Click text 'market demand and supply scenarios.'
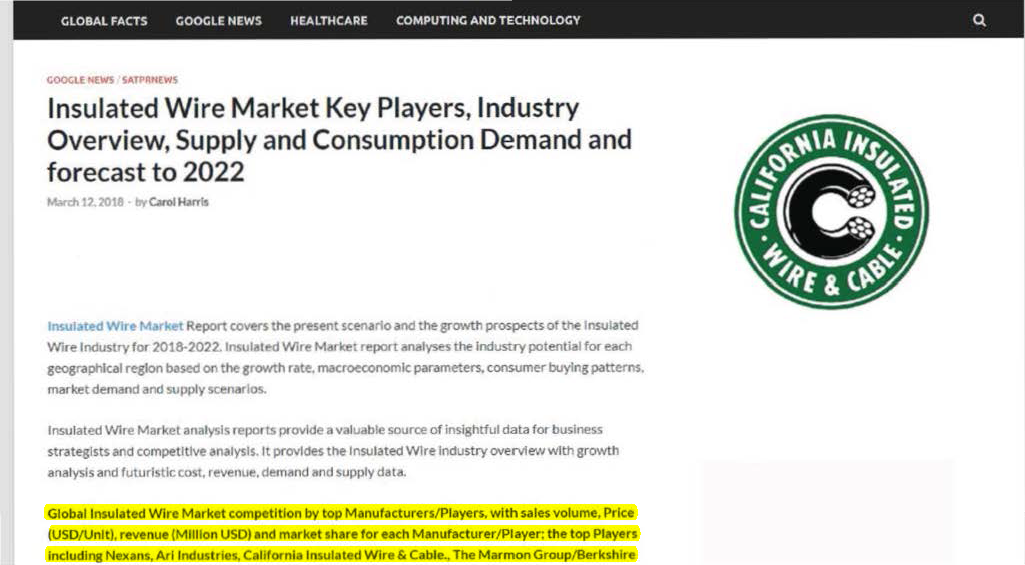Viewport: 1025px width, 565px height. click(x=156, y=389)
